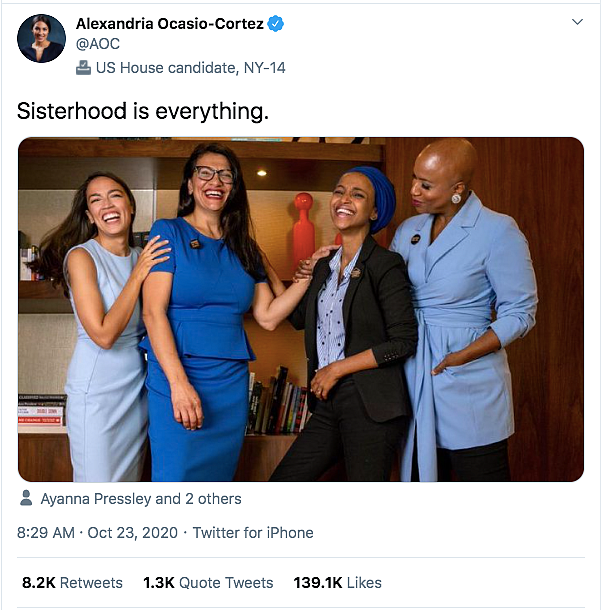Click the 8:29 AM timestamp

46,533
